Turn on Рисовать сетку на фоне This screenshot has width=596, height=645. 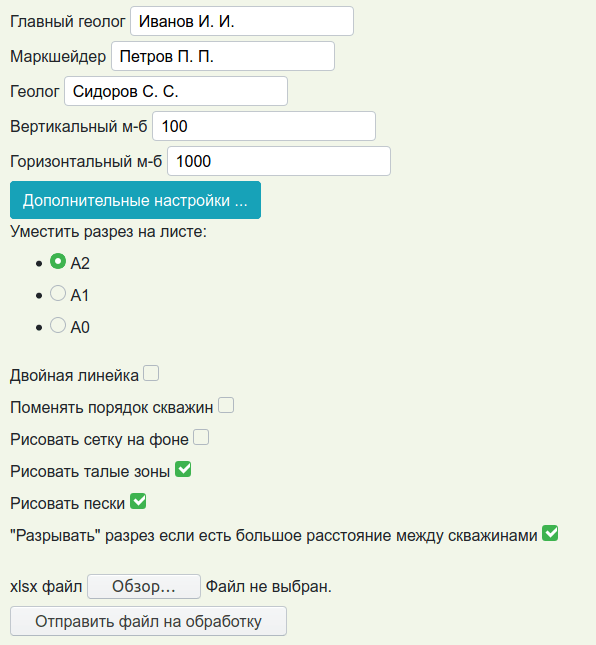(201, 437)
